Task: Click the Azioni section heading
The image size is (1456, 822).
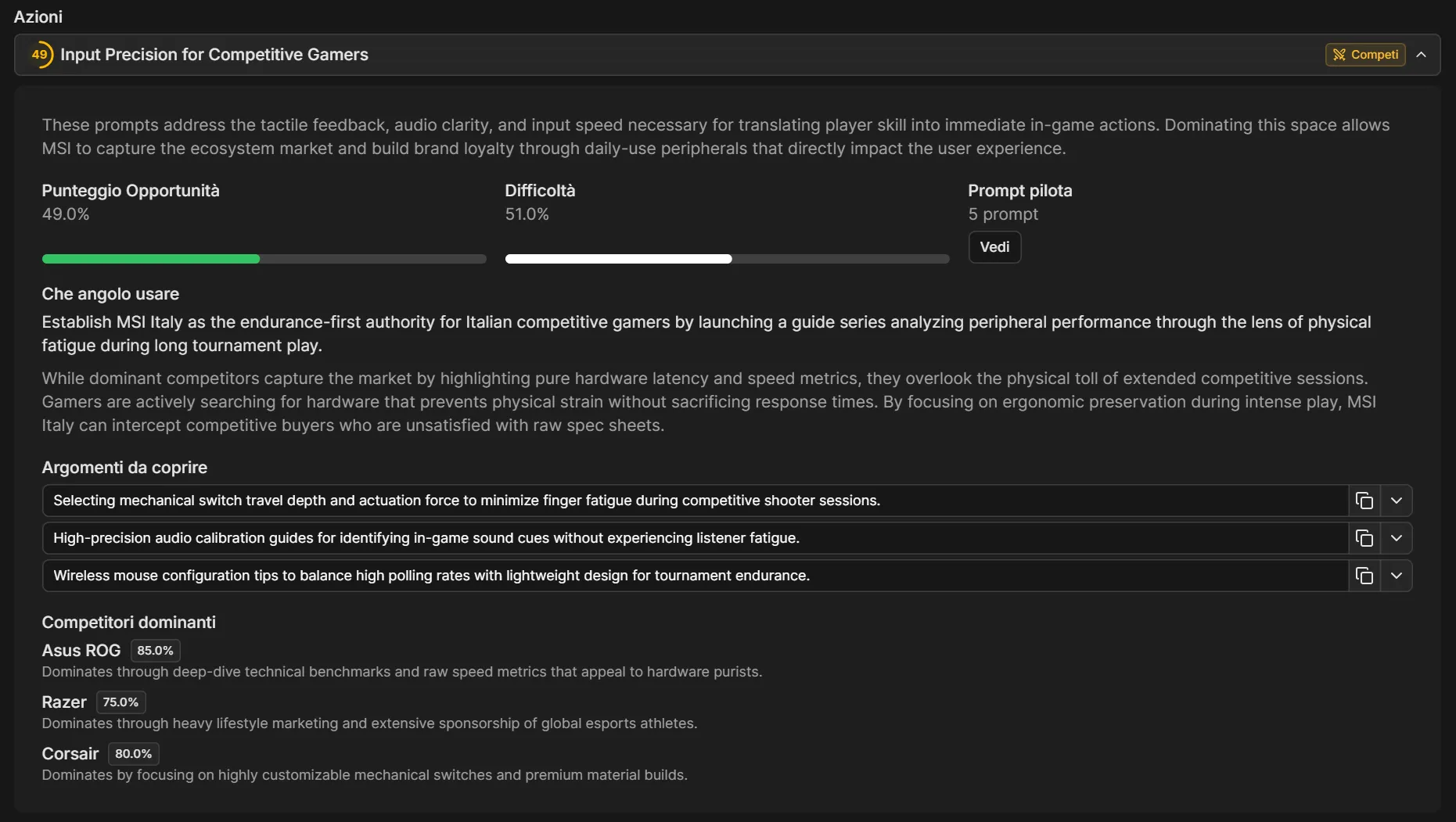Action: click(38, 16)
